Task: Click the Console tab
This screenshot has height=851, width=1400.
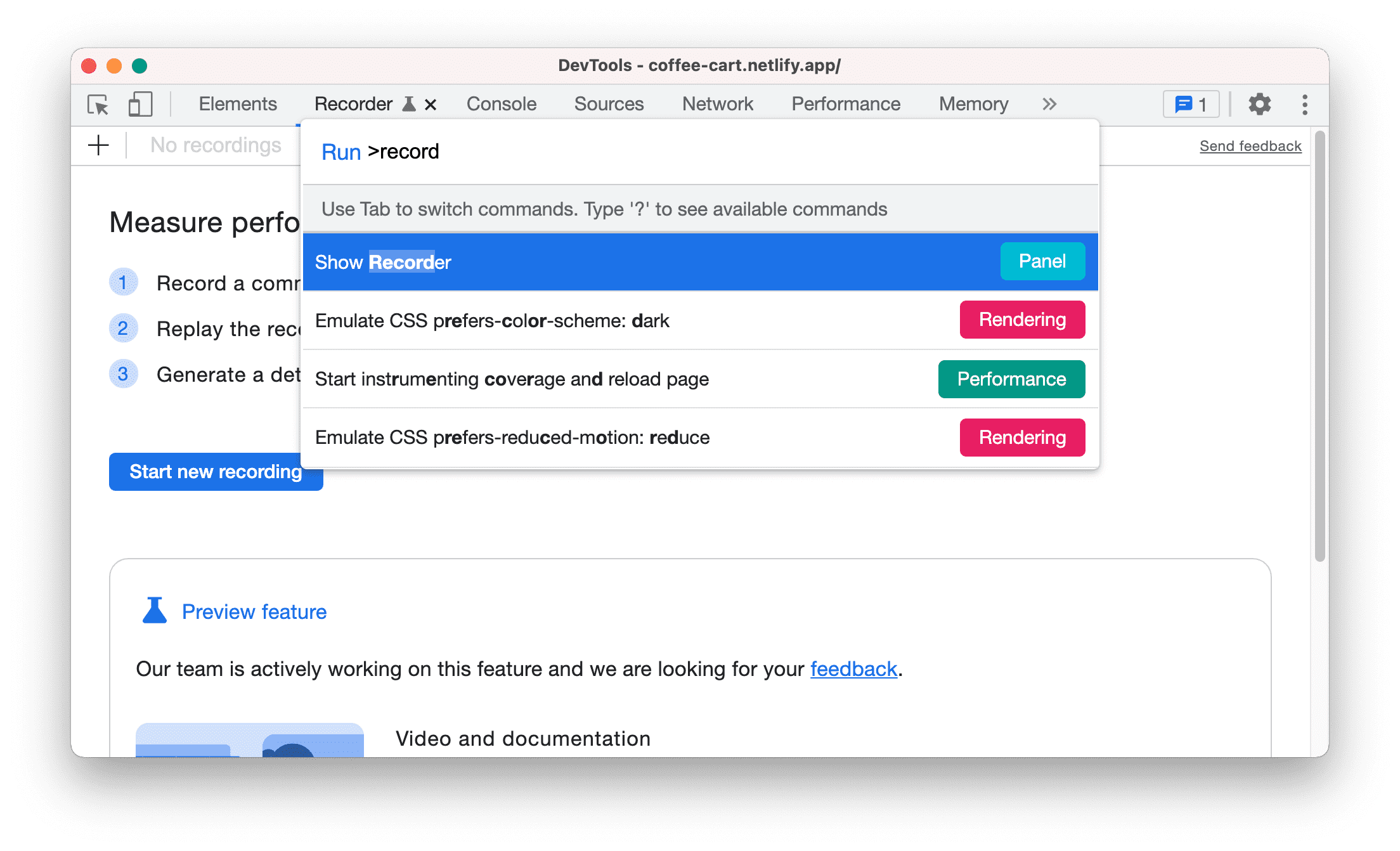Action: click(x=500, y=103)
